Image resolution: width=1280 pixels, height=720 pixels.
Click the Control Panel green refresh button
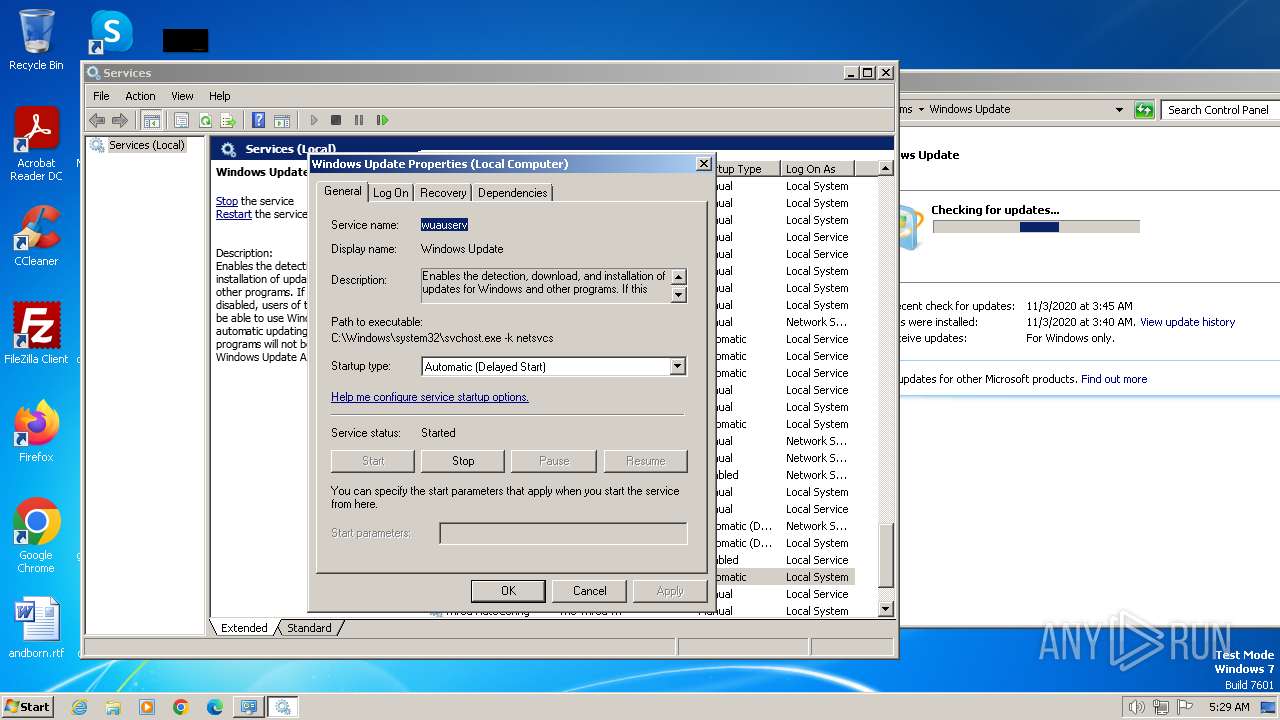tap(1144, 110)
